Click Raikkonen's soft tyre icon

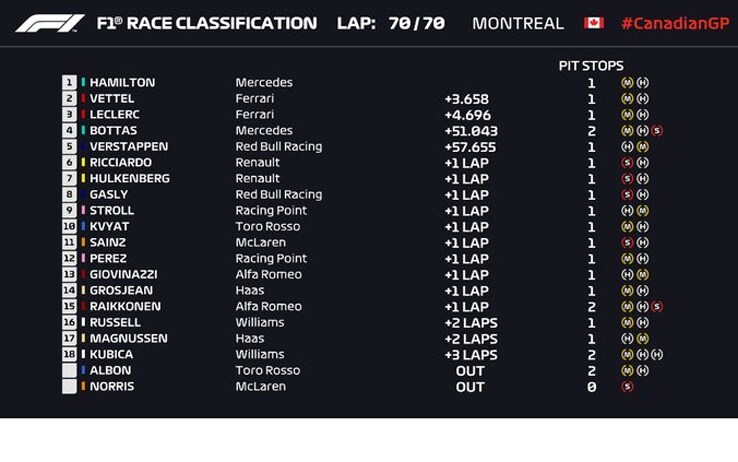coord(657,306)
